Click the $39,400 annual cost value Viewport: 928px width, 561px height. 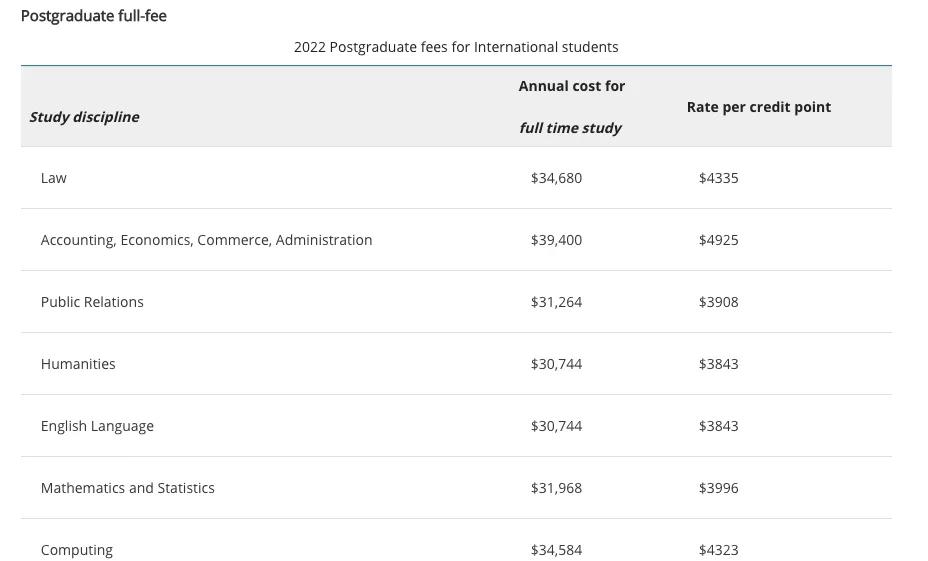click(556, 240)
